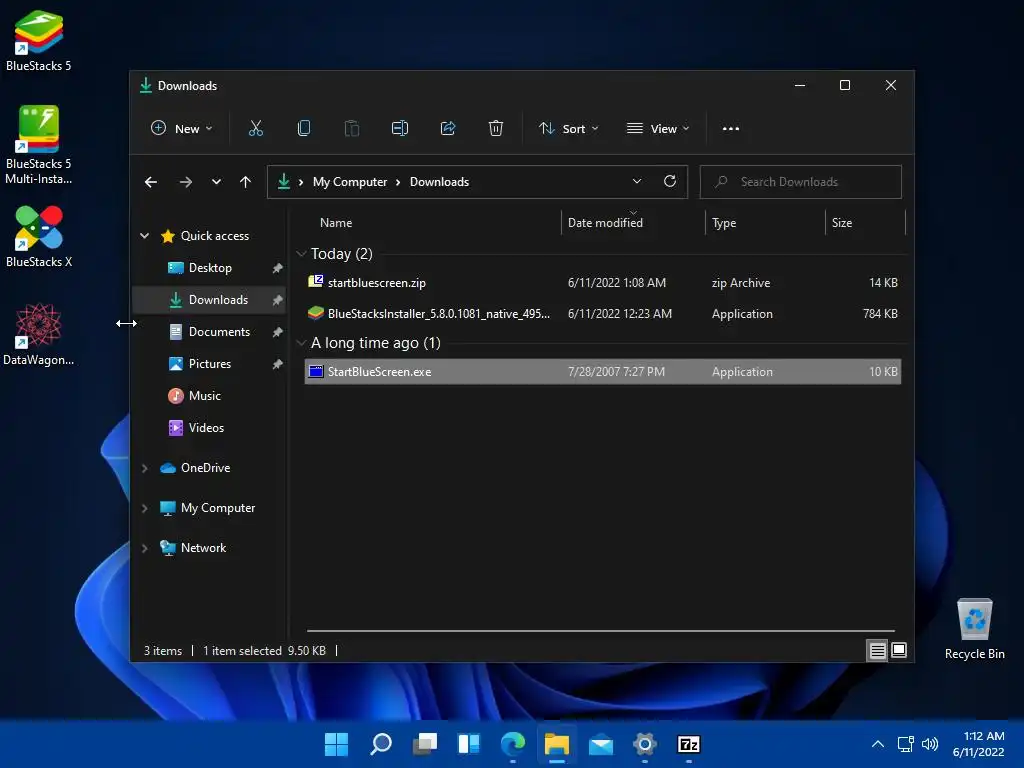Go up one folder level
The height and width of the screenshot is (768, 1024).
pyautogui.click(x=246, y=182)
